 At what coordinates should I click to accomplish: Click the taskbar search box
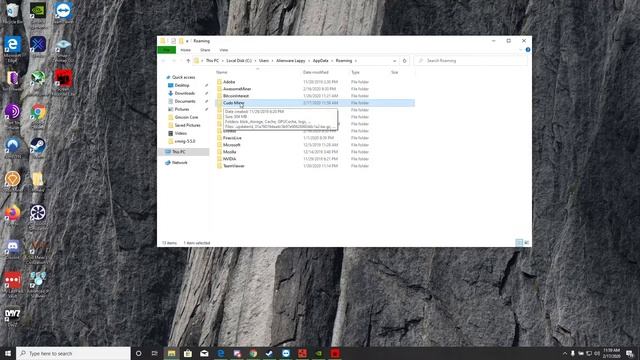coord(73,353)
